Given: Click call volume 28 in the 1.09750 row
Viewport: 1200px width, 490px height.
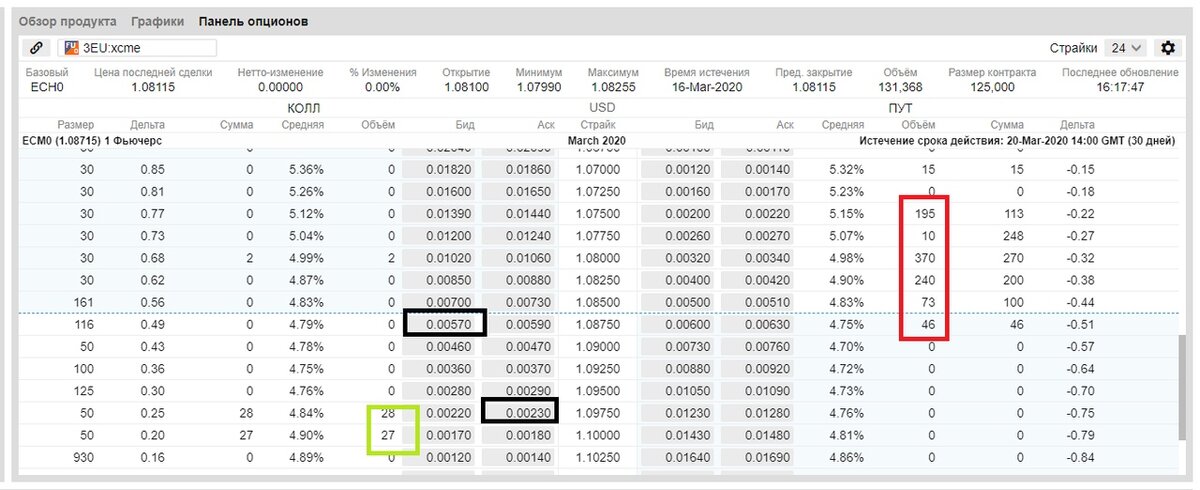Looking at the screenshot, I should tap(387, 411).
